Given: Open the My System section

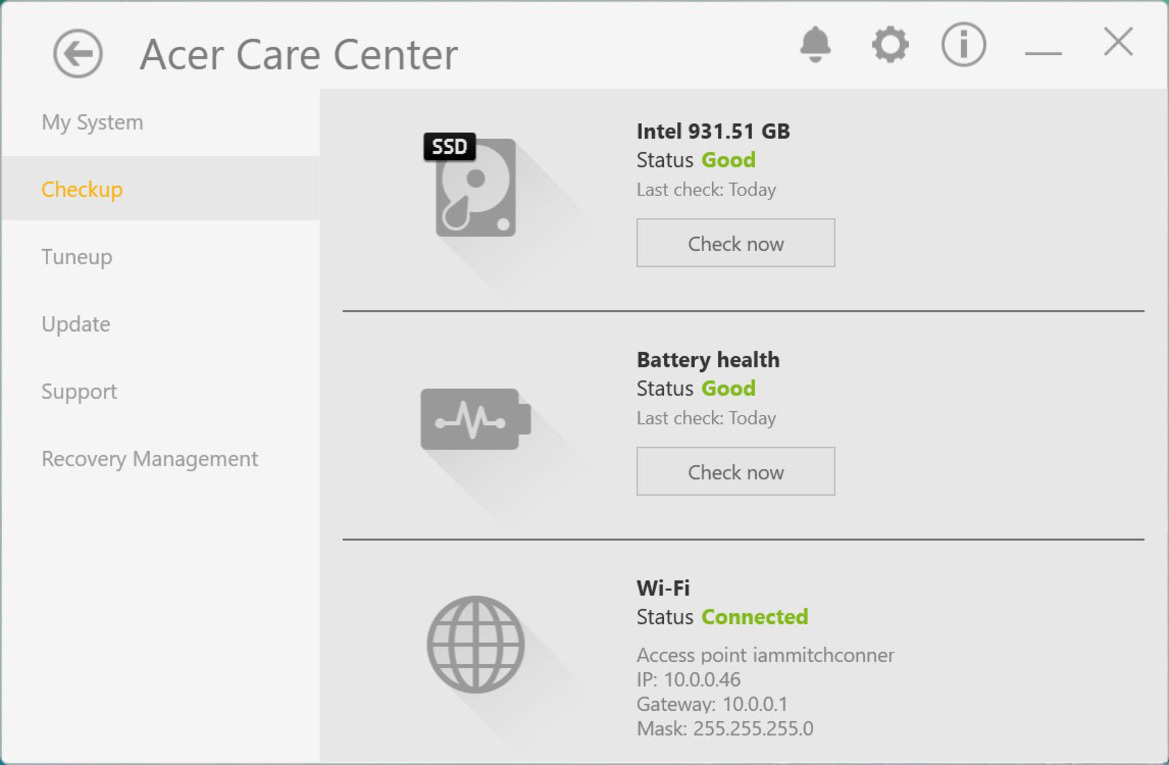Looking at the screenshot, I should pyautogui.click(x=92, y=122).
